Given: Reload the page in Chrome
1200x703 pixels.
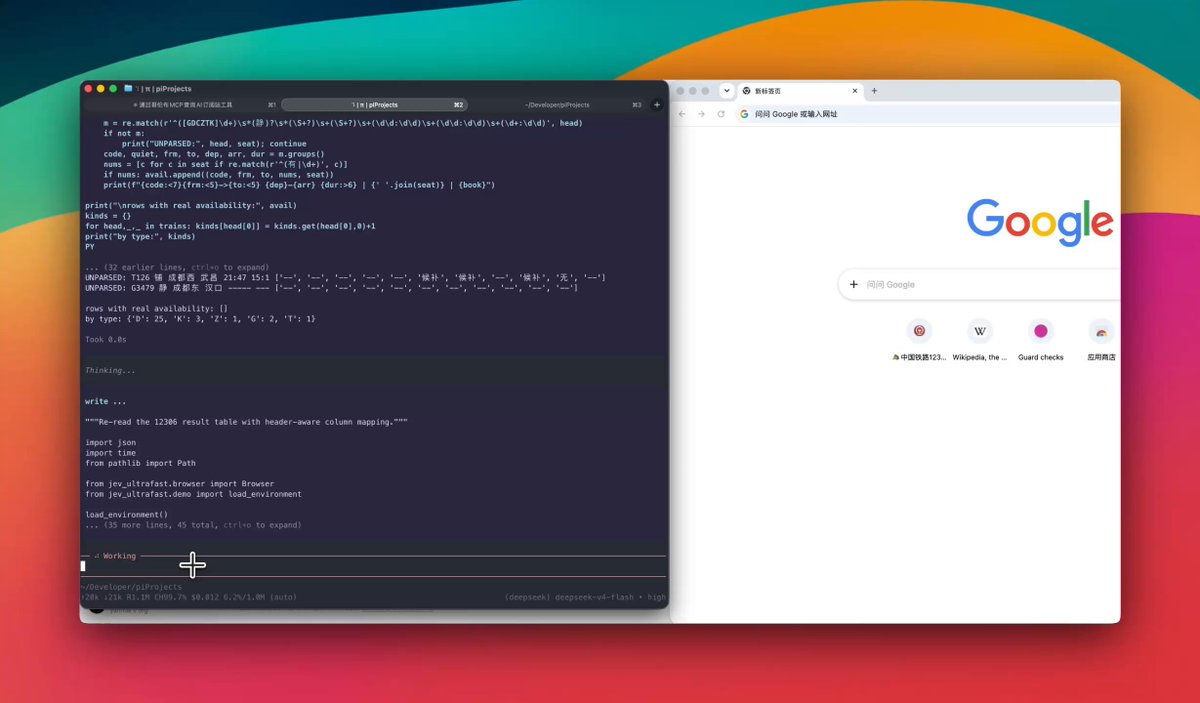Looking at the screenshot, I should 720,114.
